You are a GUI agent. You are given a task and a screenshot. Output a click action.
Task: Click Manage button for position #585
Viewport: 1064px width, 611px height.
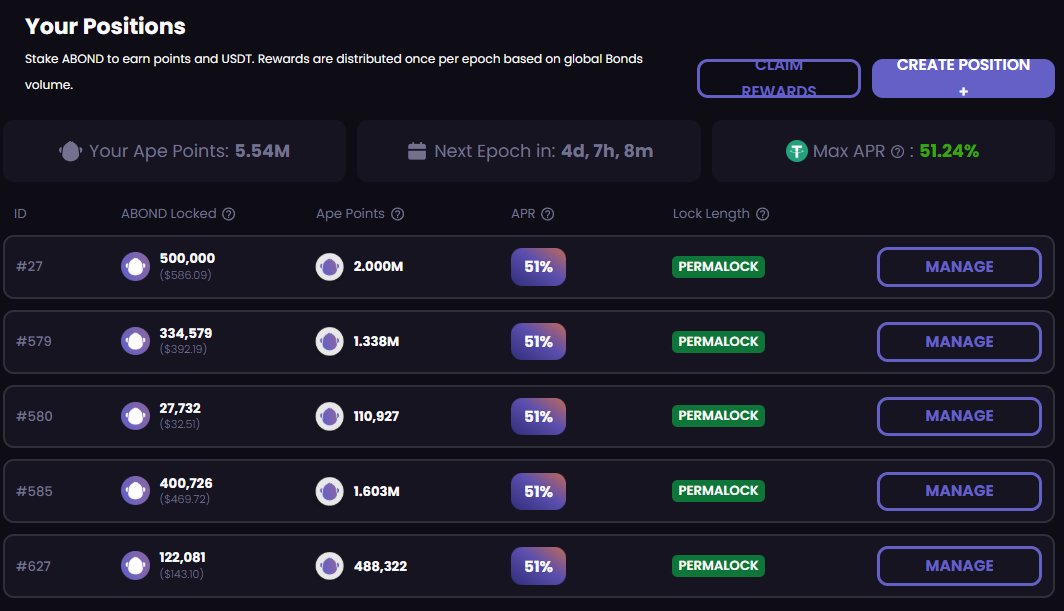point(959,491)
